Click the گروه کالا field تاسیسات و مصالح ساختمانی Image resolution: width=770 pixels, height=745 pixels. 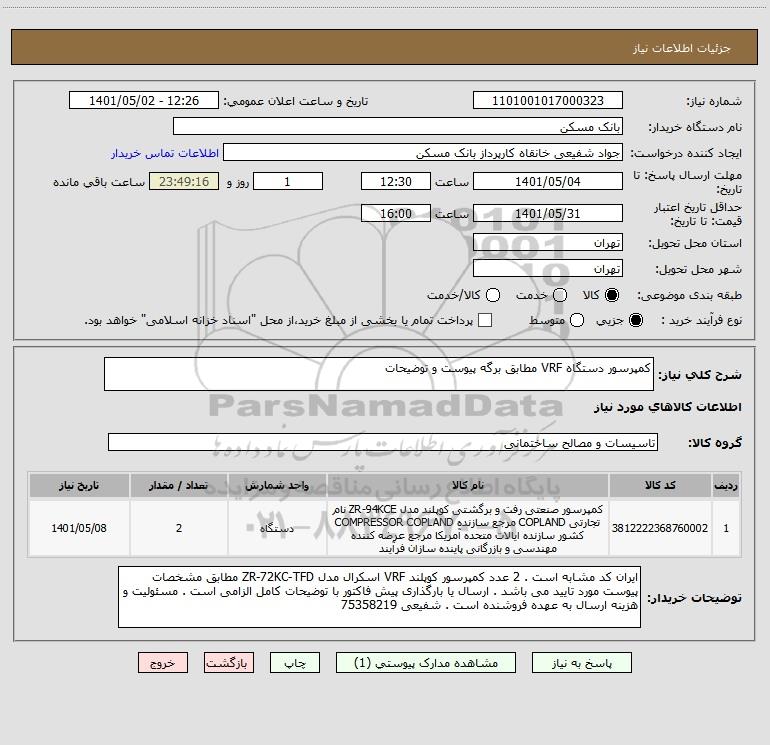(x=383, y=442)
